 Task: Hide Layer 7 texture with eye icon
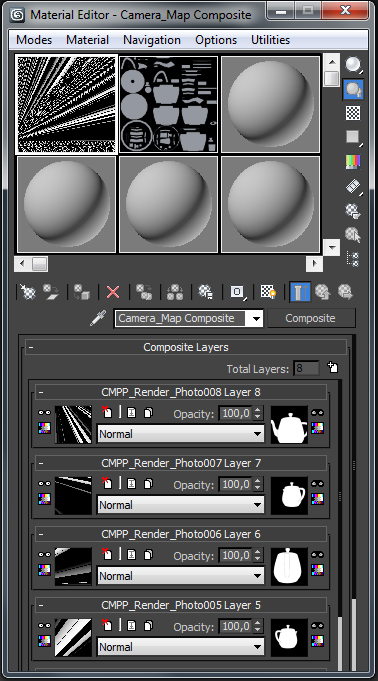[x=44, y=483]
